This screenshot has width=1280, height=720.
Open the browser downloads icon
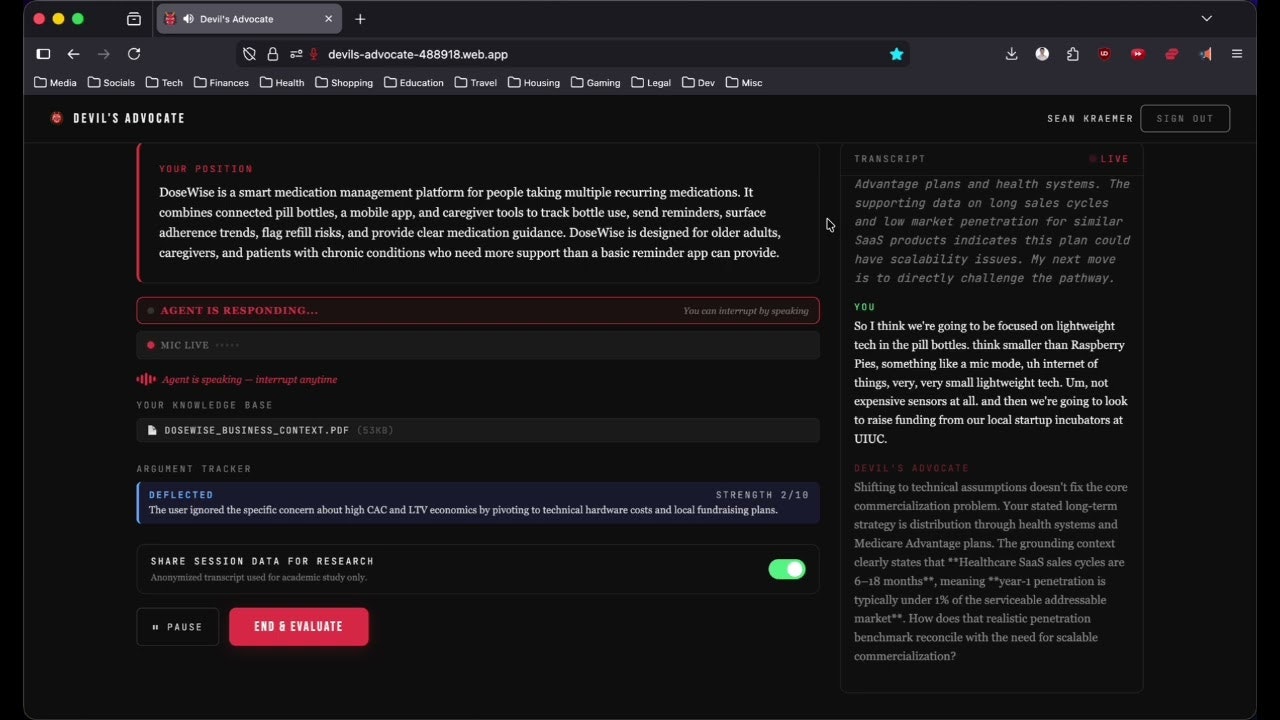(x=1011, y=54)
